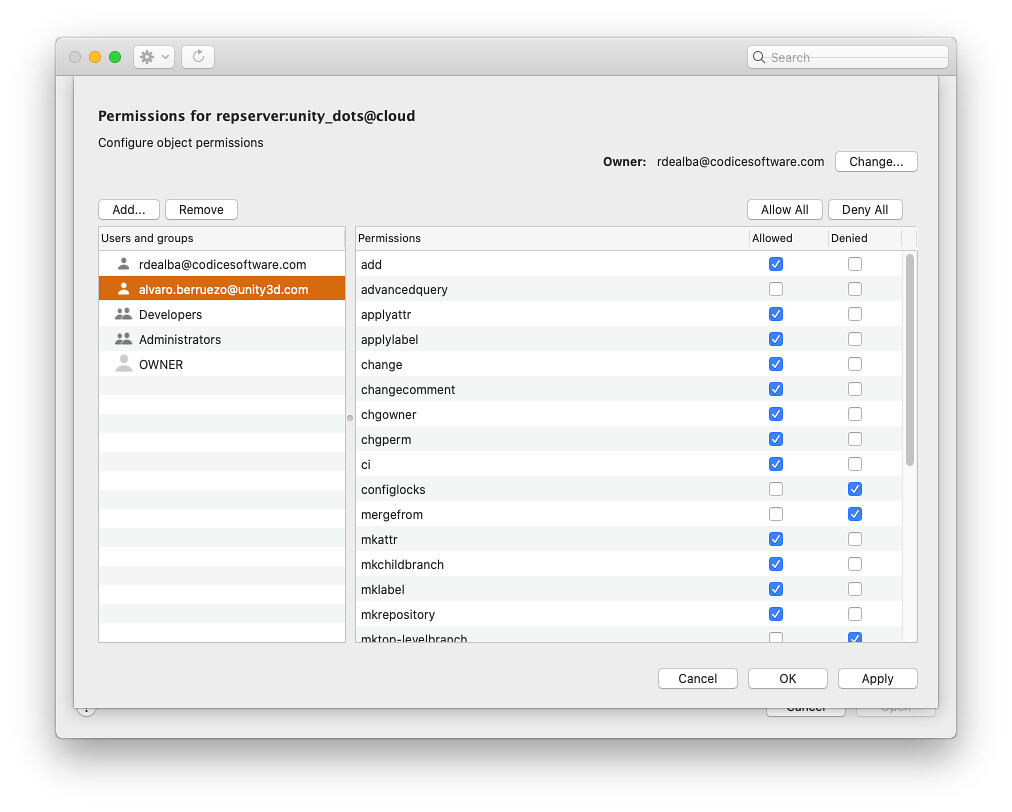Screen dimensions: 1012x812
Task: Click the refresh icon in the toolbar
Action: (x=197, y=56)
